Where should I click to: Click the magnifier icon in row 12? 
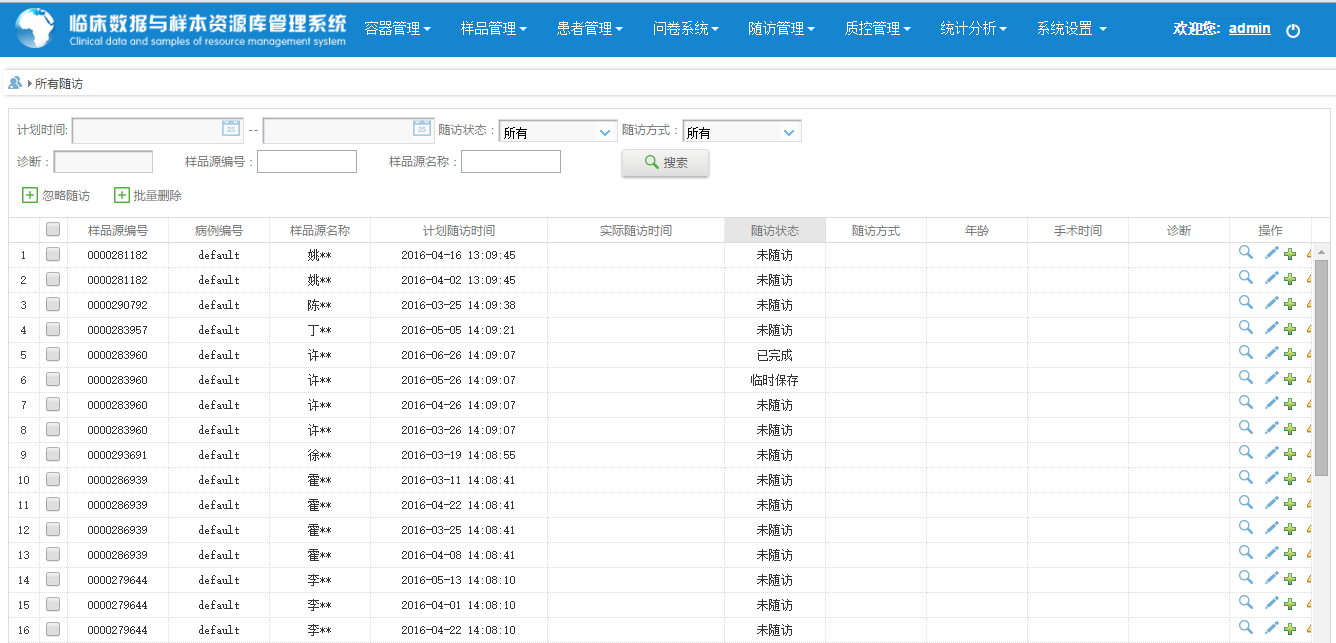point(1246,527)
